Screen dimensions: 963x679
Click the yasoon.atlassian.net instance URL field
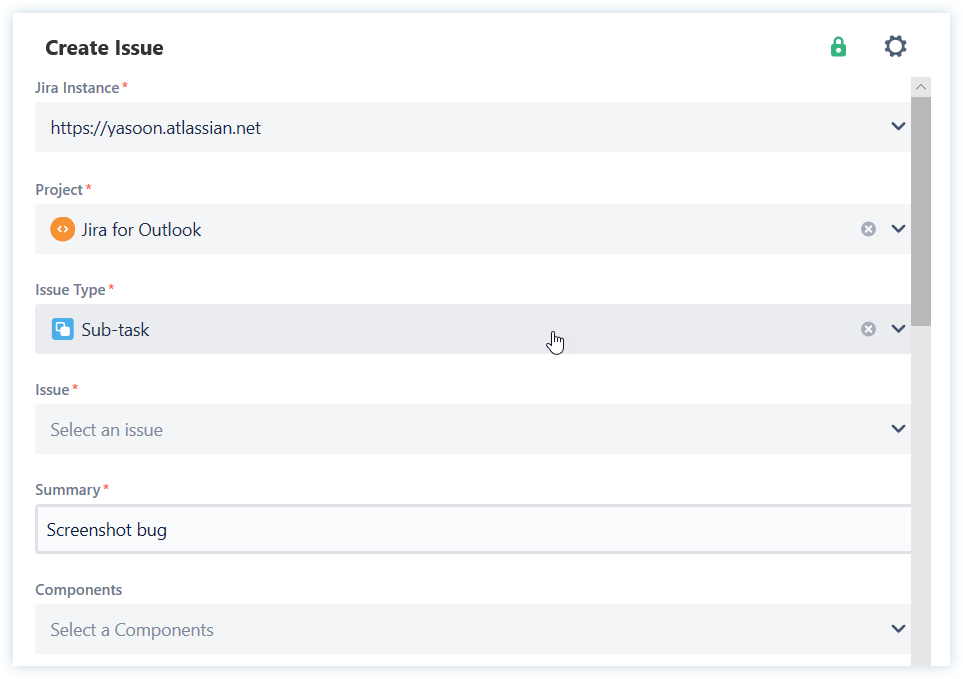pyautogui.click(x=450, y=127)
